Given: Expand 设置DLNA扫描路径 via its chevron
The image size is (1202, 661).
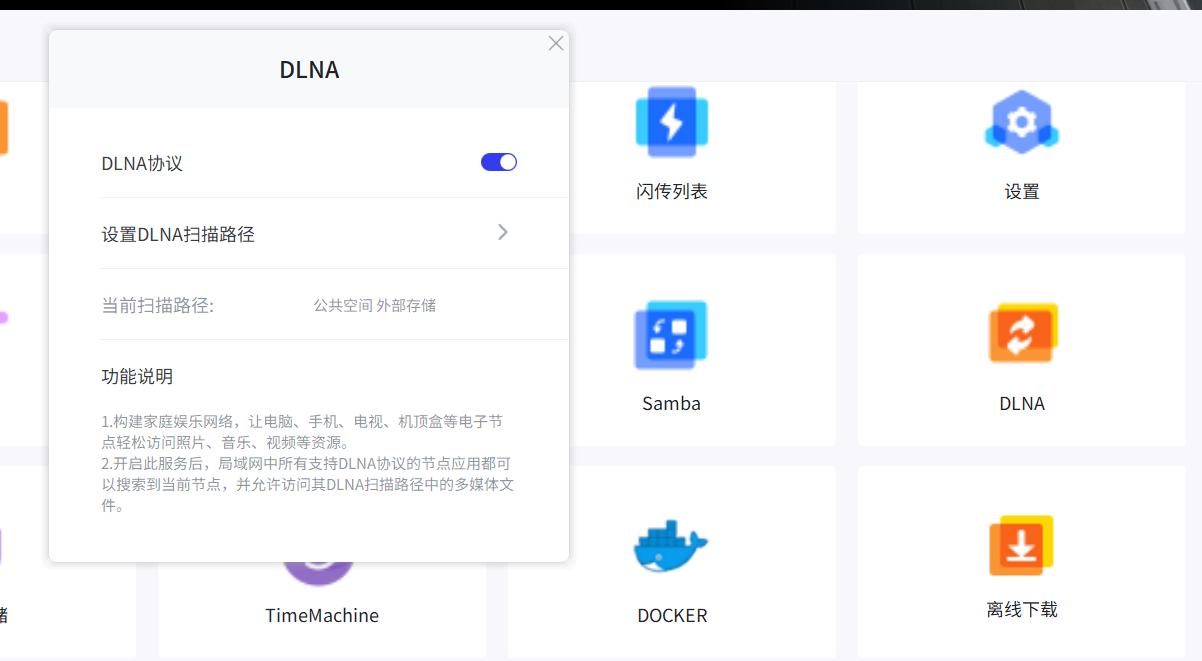Looking at the screenshot, I should [x=503, y=232].
